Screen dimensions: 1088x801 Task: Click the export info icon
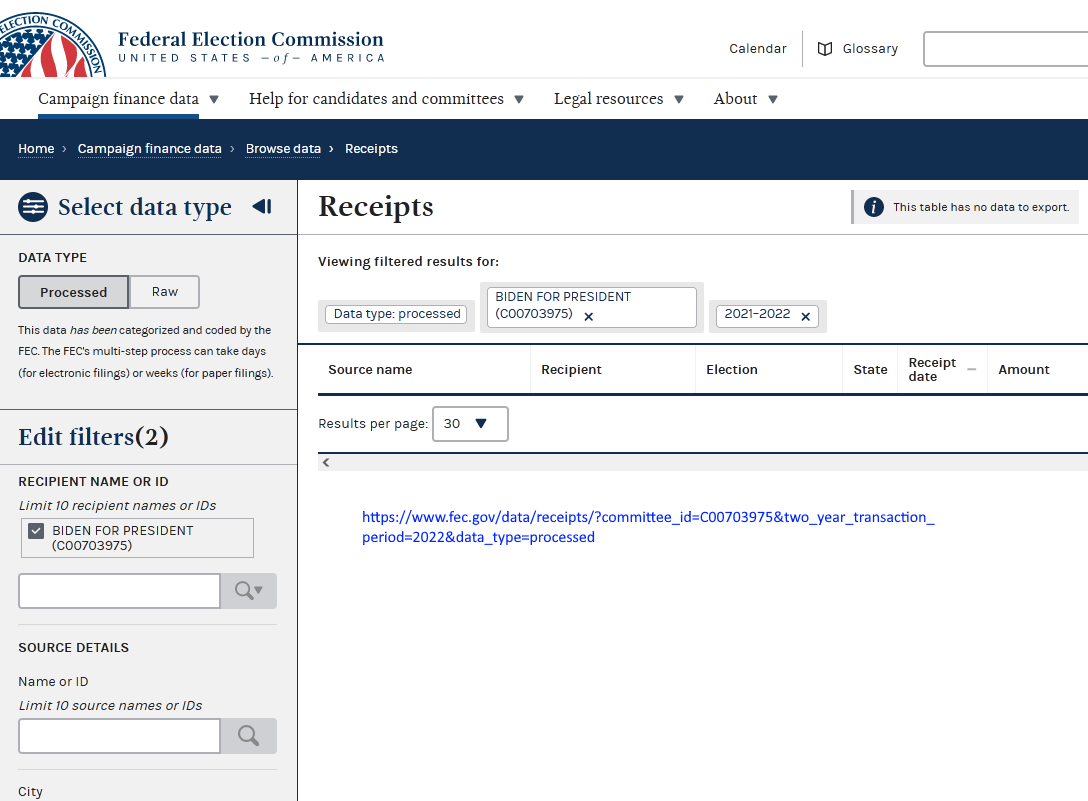pyautogui.click(x=874, y=207)
